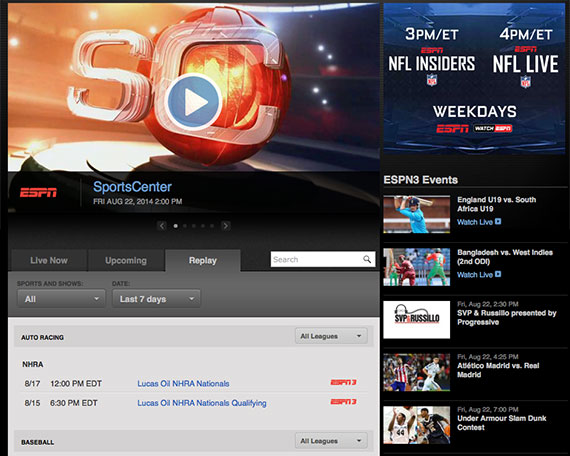
Task: Click Watch Live for England U19 match
Action: point(475,222)
